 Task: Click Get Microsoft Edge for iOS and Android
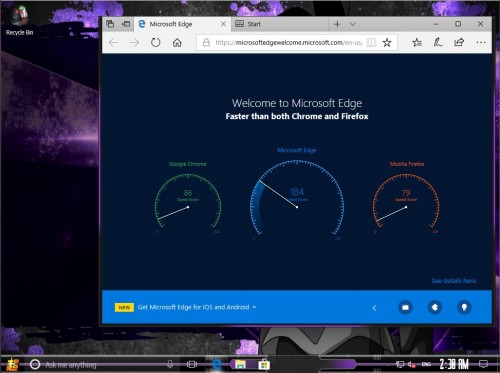193,307
